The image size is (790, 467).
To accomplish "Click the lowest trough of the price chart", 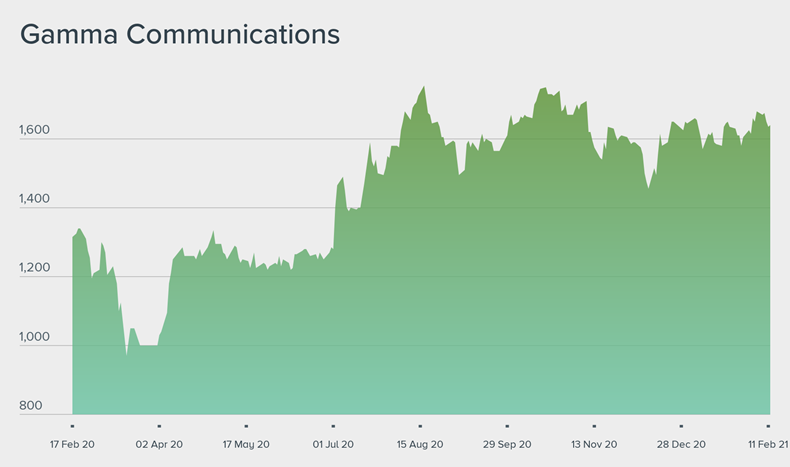I will 126,355.
